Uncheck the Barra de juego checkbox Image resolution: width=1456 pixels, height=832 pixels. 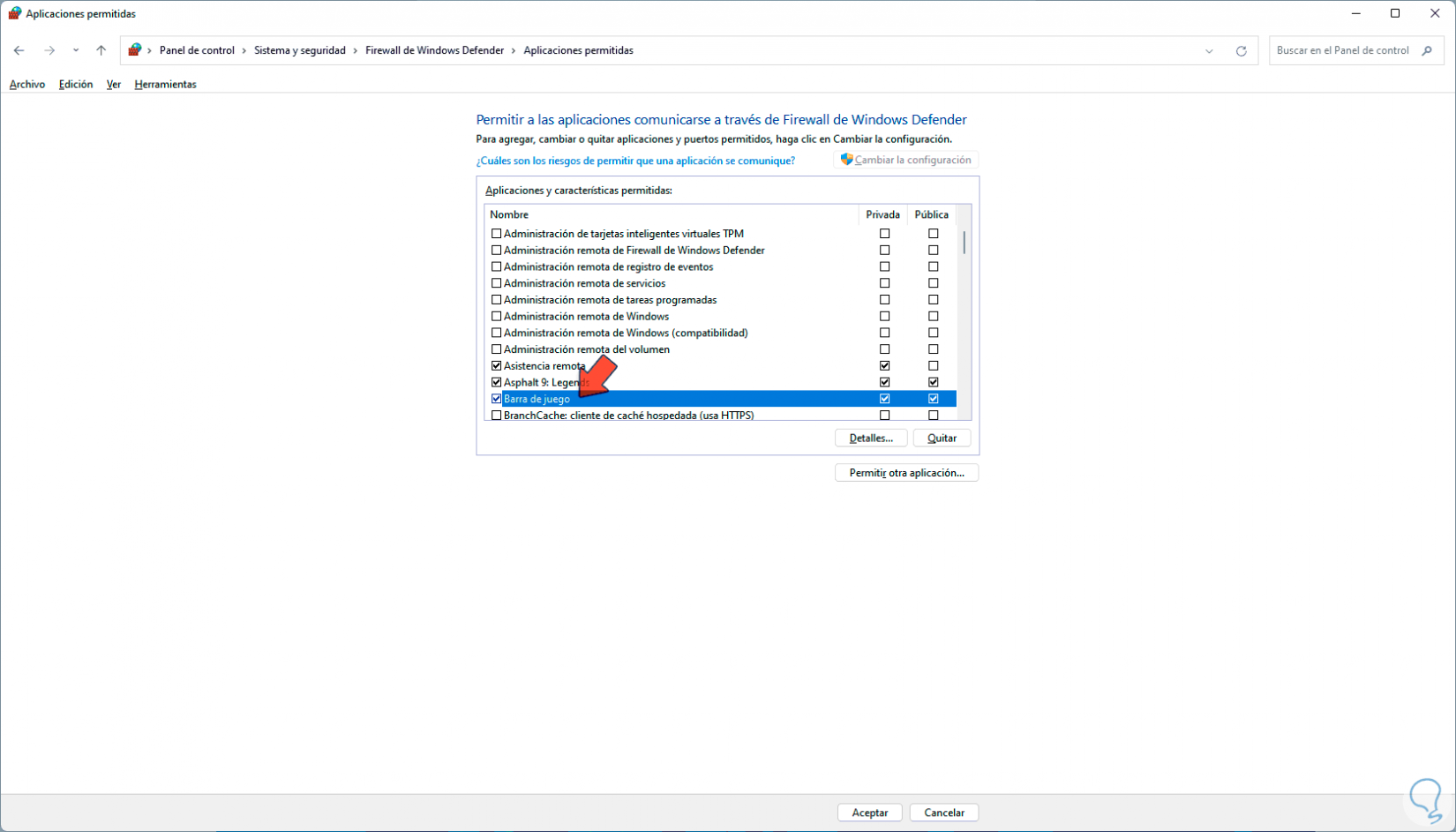pyautogui.click(x=496, y=399)
